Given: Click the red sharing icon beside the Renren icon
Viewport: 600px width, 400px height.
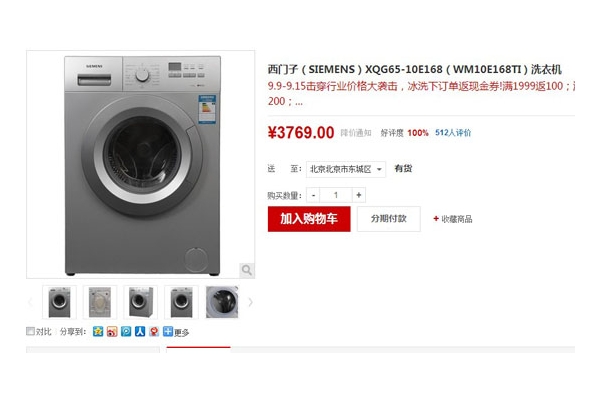Looking at the screenshot, I should tap(154, 331).
